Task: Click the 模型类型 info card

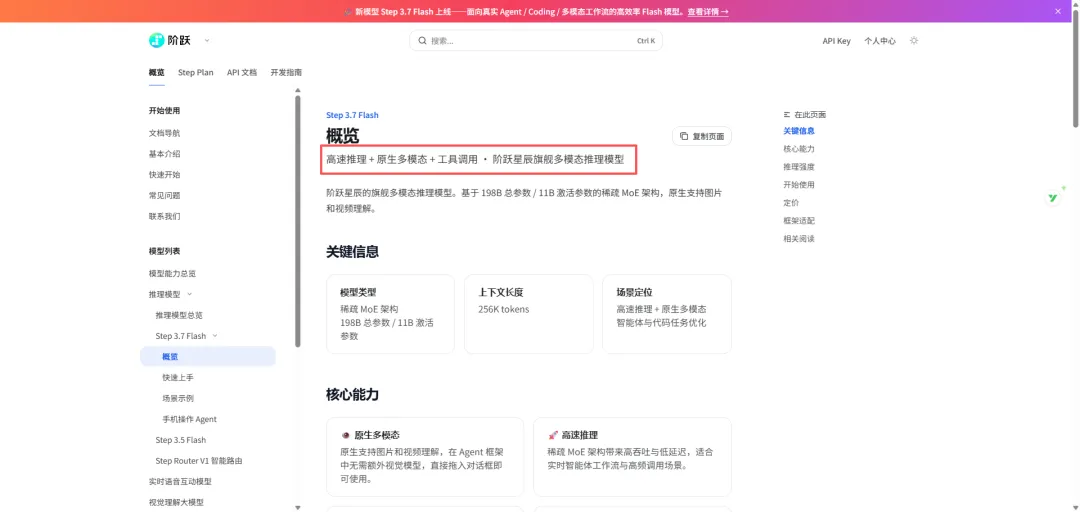Action: pyautogui.click(x=391, y=314)
